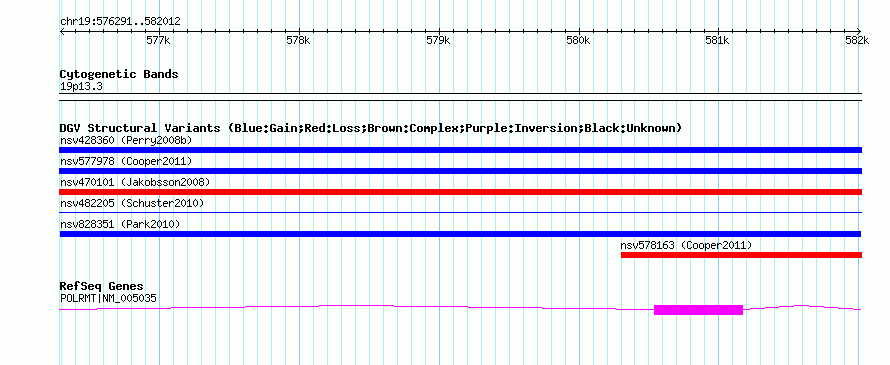Click the 580k ruler tick label

tap(578, 40)
